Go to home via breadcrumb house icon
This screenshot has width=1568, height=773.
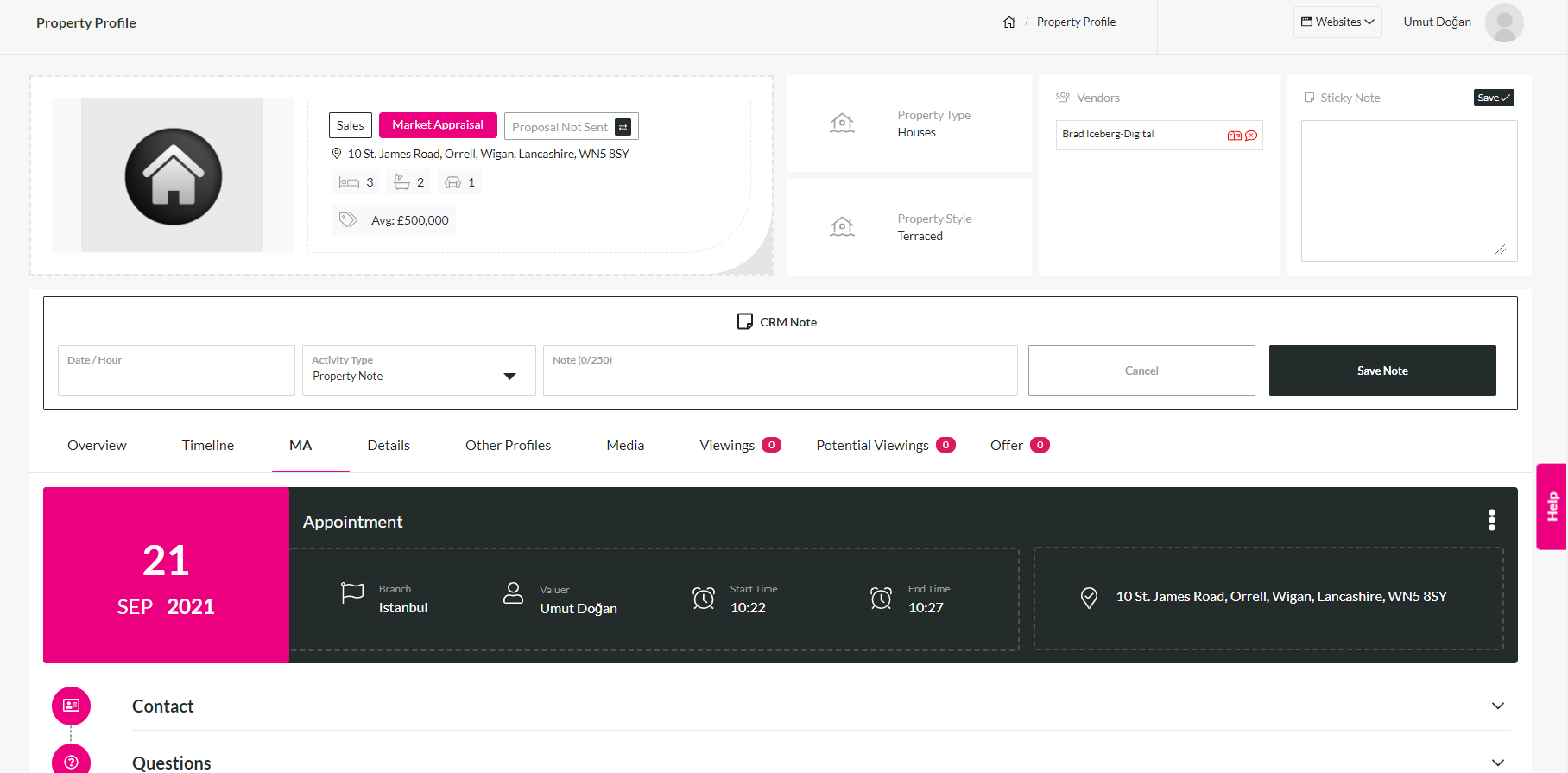[x=1008, y=22]
